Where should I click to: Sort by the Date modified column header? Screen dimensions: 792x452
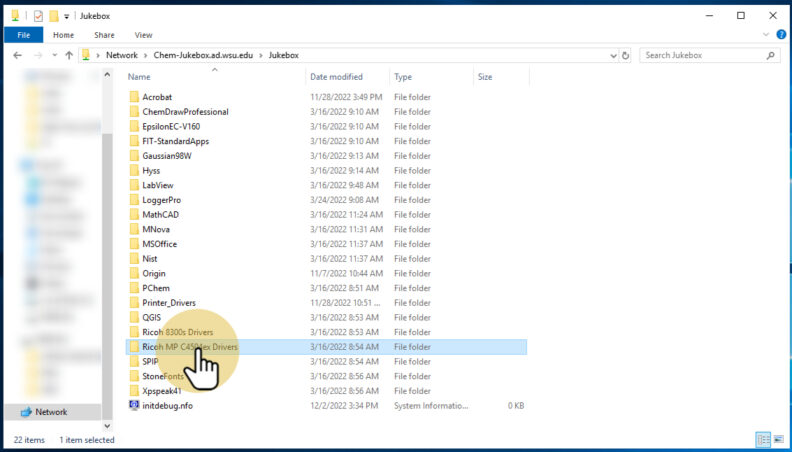tap(337, 77)
